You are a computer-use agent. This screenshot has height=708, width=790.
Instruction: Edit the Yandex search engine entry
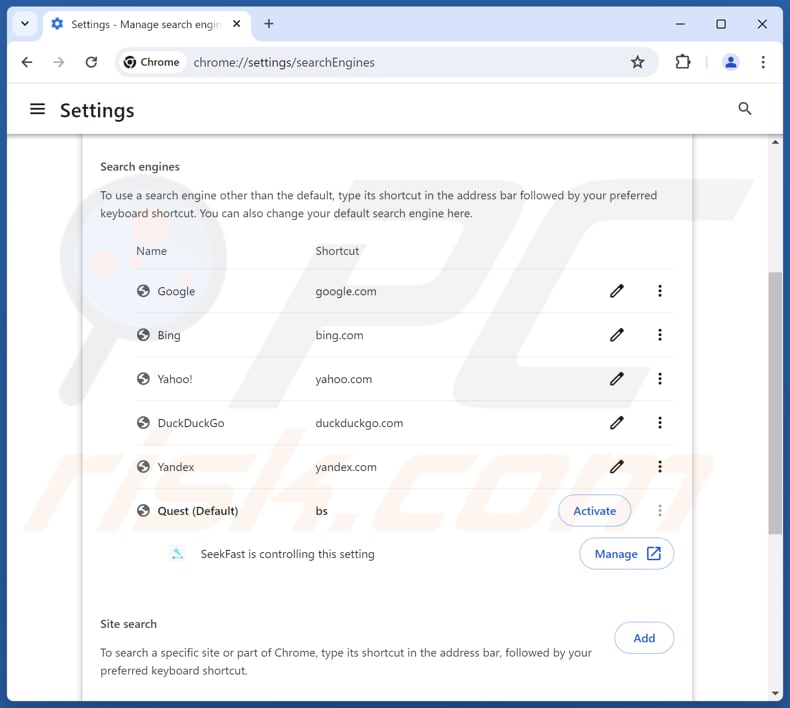(617, 467)
